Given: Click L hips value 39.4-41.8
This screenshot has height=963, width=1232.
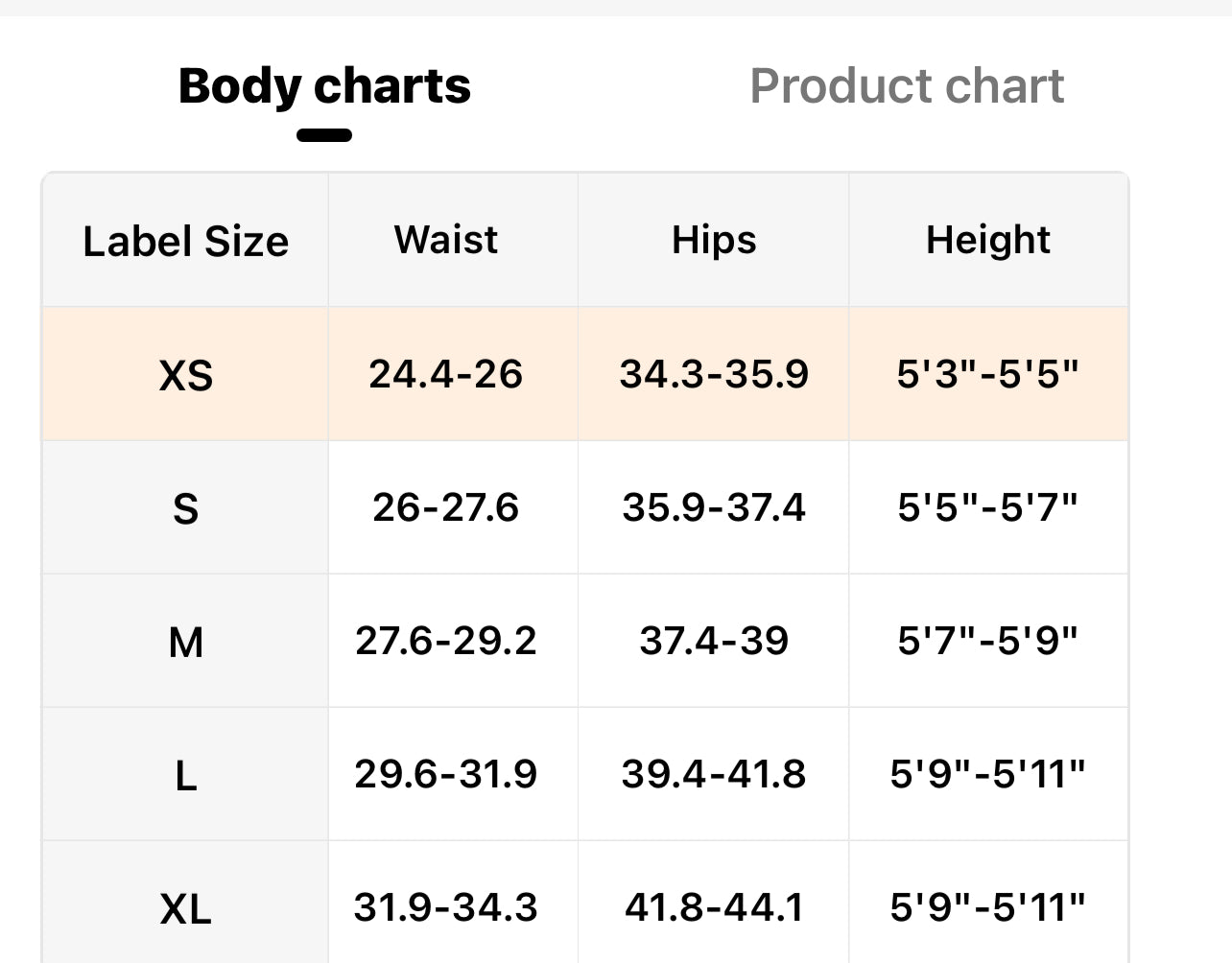Looking at the screenshot, I should [x=714, y=774].
